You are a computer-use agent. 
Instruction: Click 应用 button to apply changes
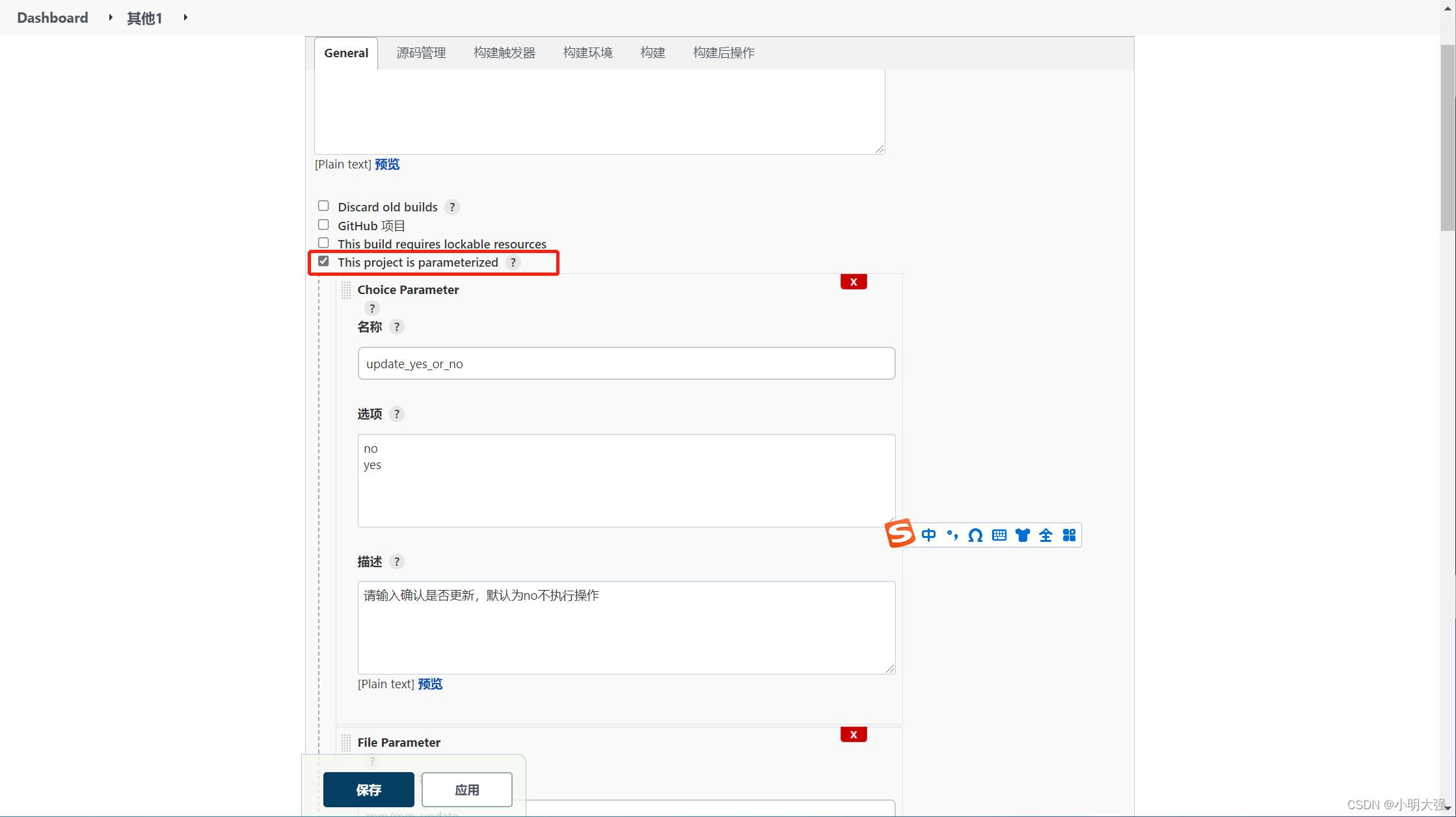click(466, 789)
